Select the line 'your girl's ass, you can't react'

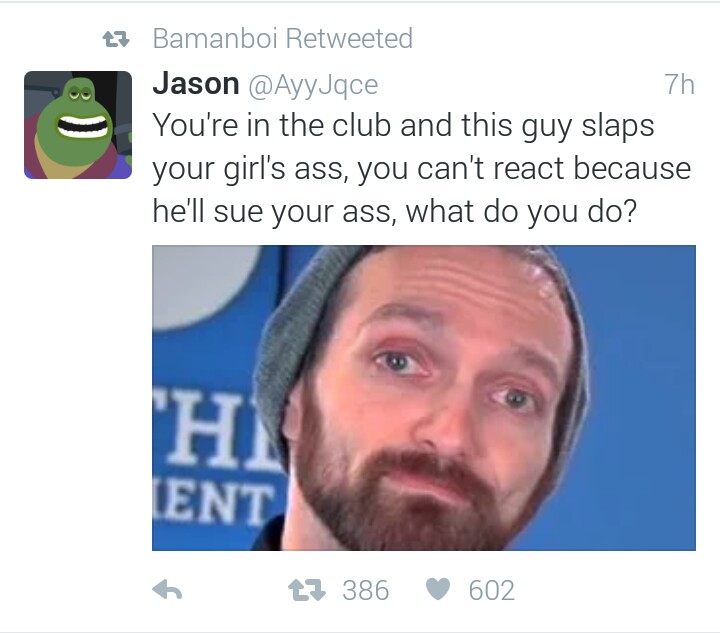click(359, 168)
